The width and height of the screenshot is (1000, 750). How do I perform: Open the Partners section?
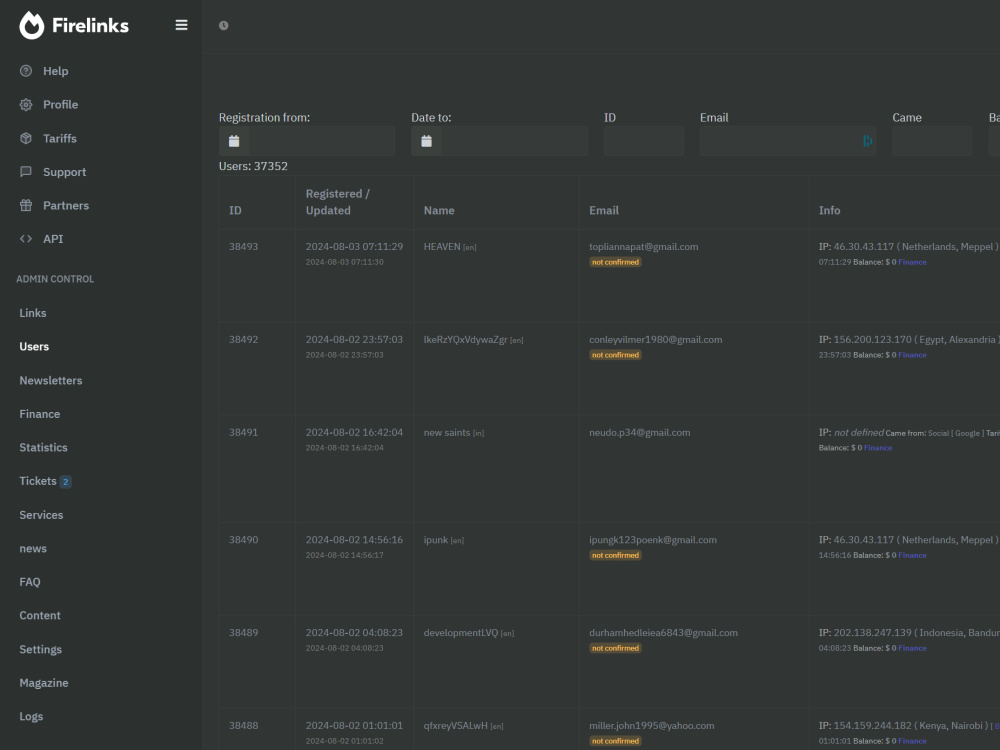tap(66, 205)
